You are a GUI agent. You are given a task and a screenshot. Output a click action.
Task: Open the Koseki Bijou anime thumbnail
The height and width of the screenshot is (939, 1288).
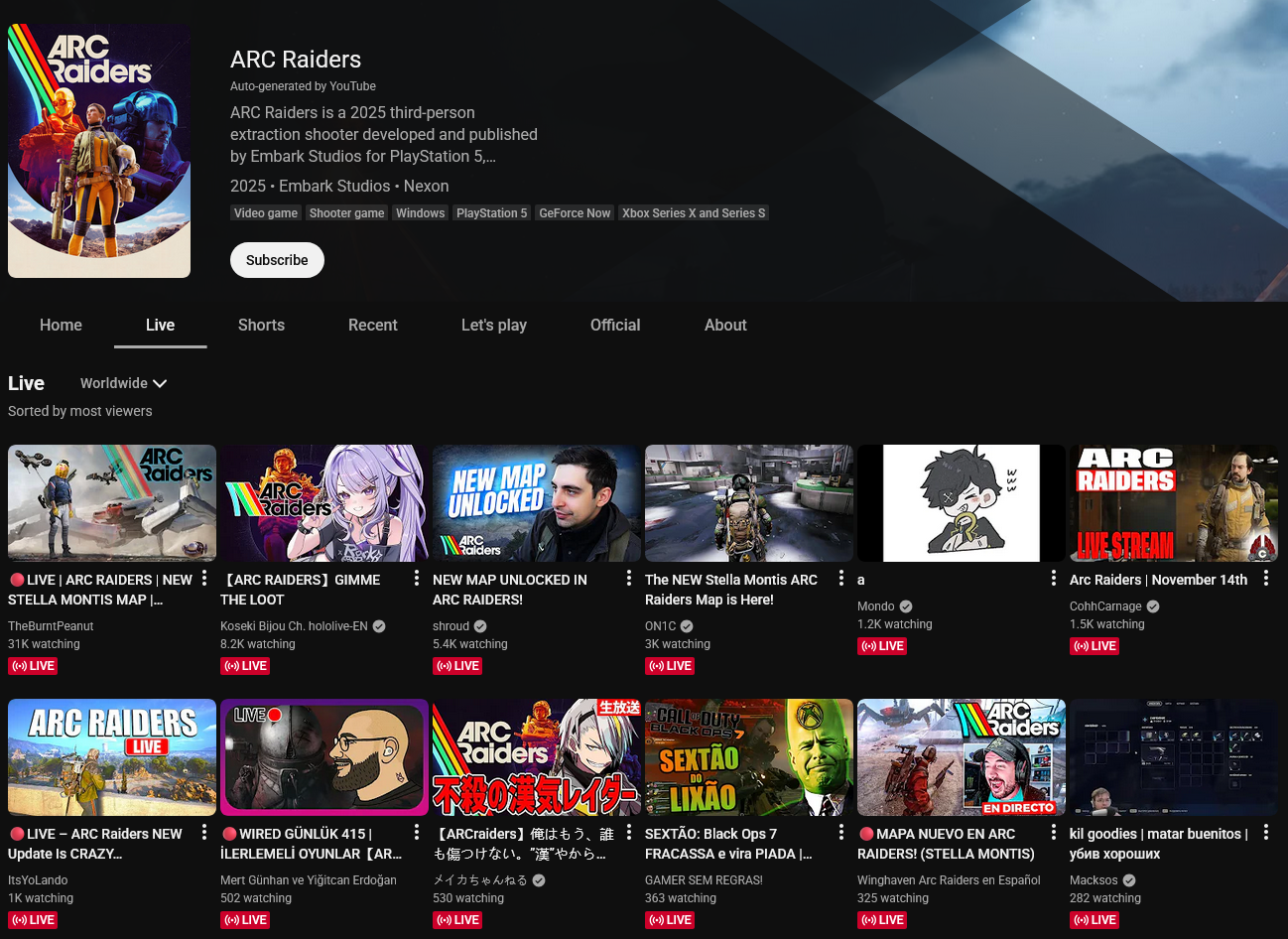pyautogui.click(x=324, y=503)
